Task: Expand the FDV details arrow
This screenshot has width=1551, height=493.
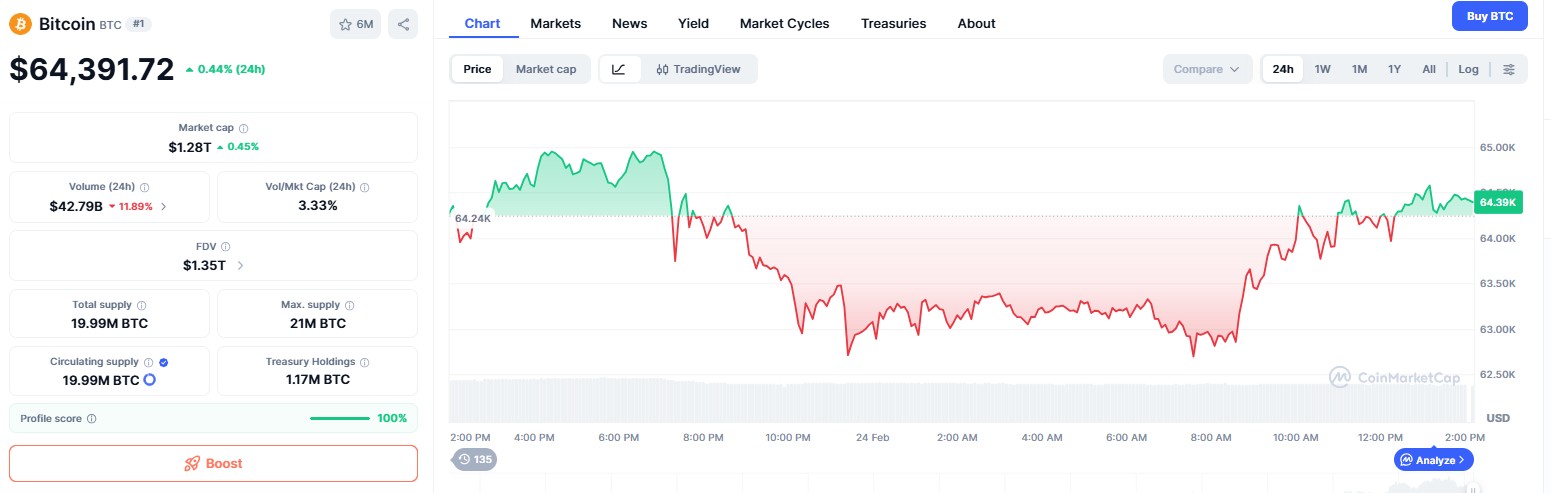Action: [x=240, y=265]
